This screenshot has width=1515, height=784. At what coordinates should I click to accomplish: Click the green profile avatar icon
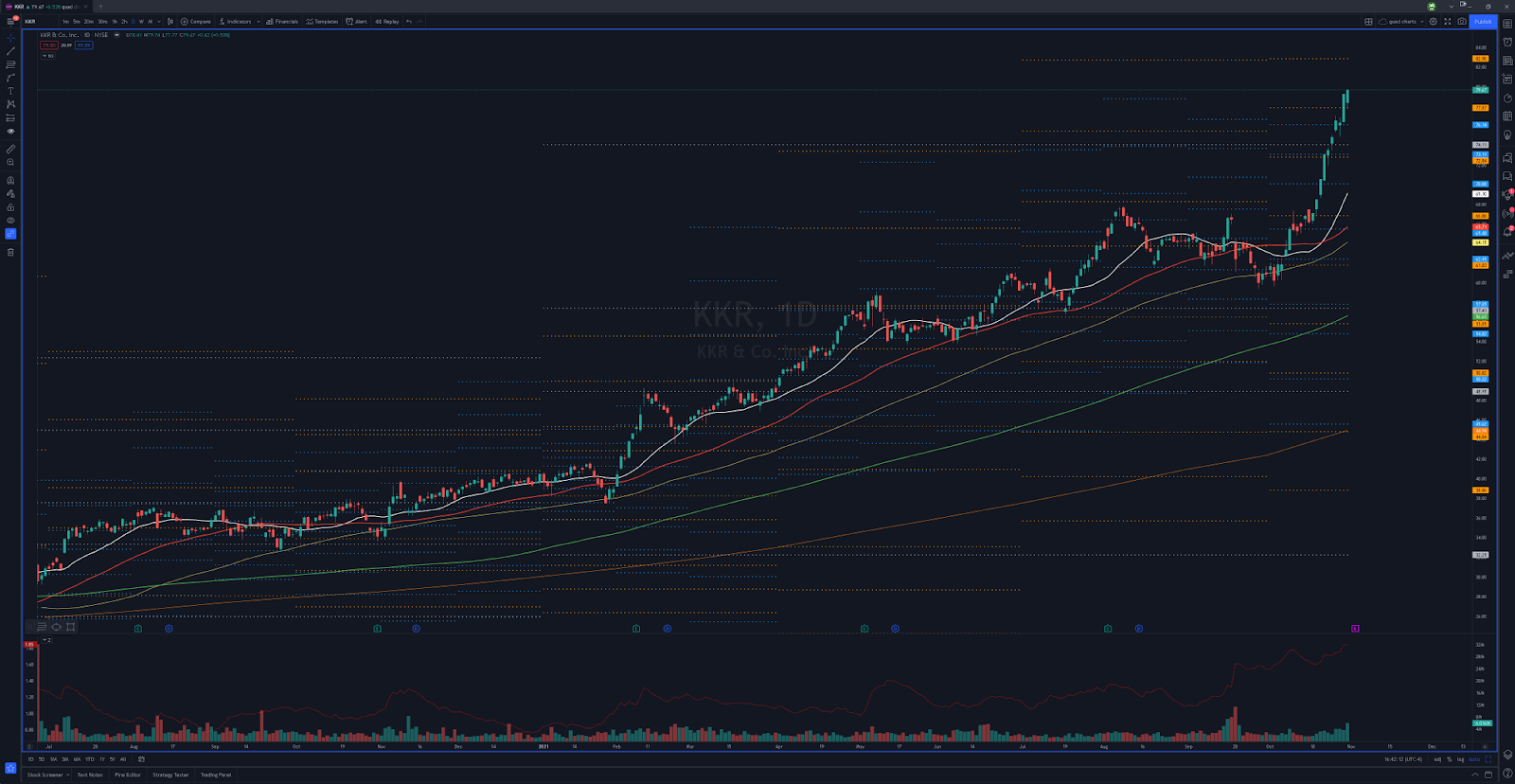click(1432, 7)
